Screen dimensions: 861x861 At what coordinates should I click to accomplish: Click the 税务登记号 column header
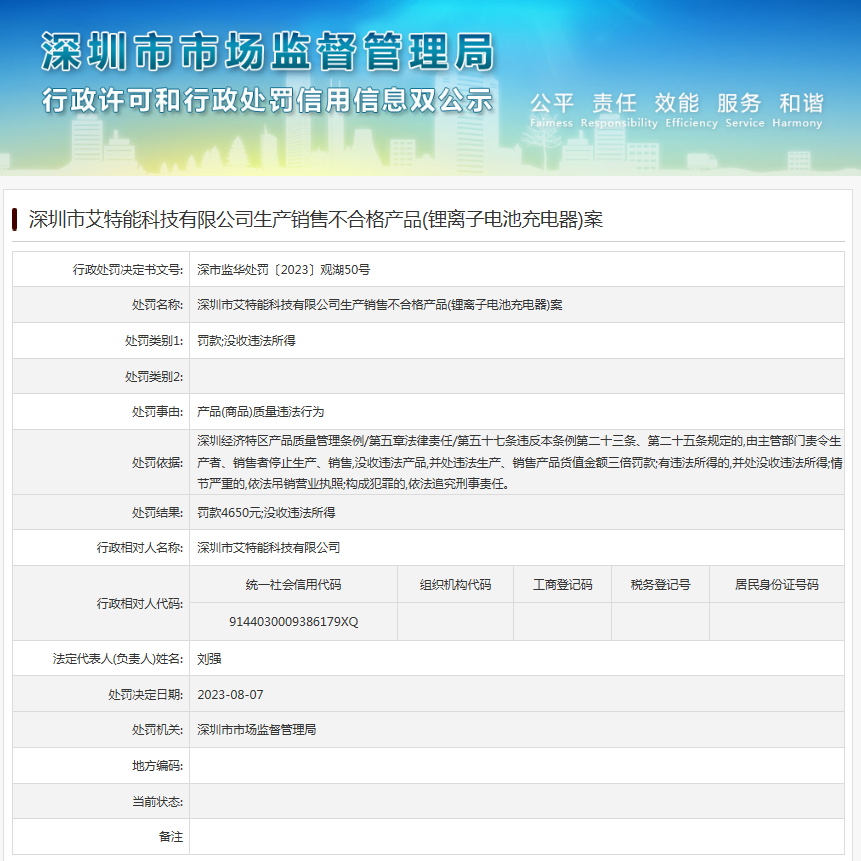661,585
